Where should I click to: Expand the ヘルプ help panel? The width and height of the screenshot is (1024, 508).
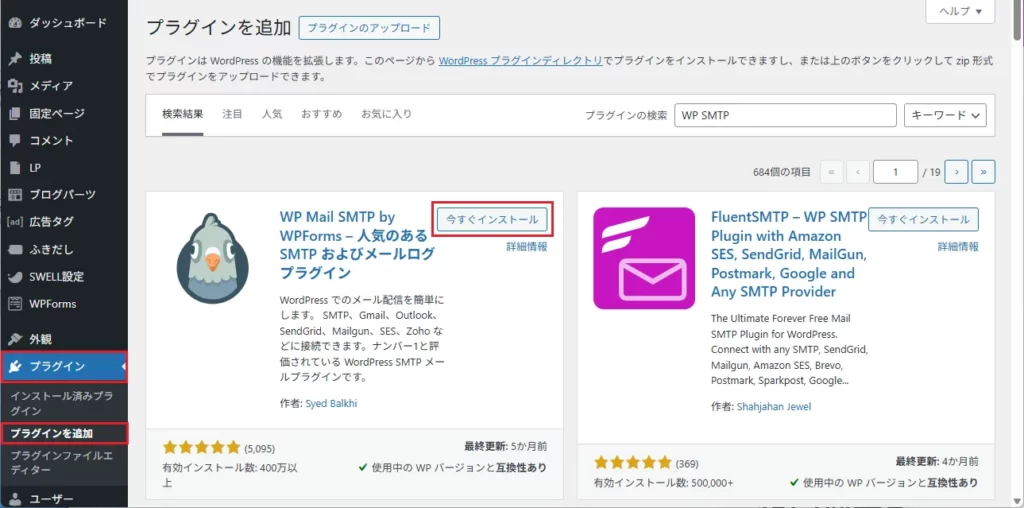pyautogui.click(x=961, y=11)
